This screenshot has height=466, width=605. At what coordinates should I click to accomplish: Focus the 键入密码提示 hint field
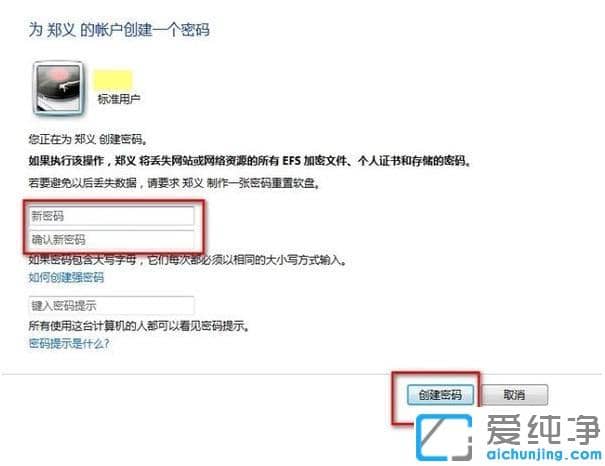pyautogui.click(x=111, y=306)
